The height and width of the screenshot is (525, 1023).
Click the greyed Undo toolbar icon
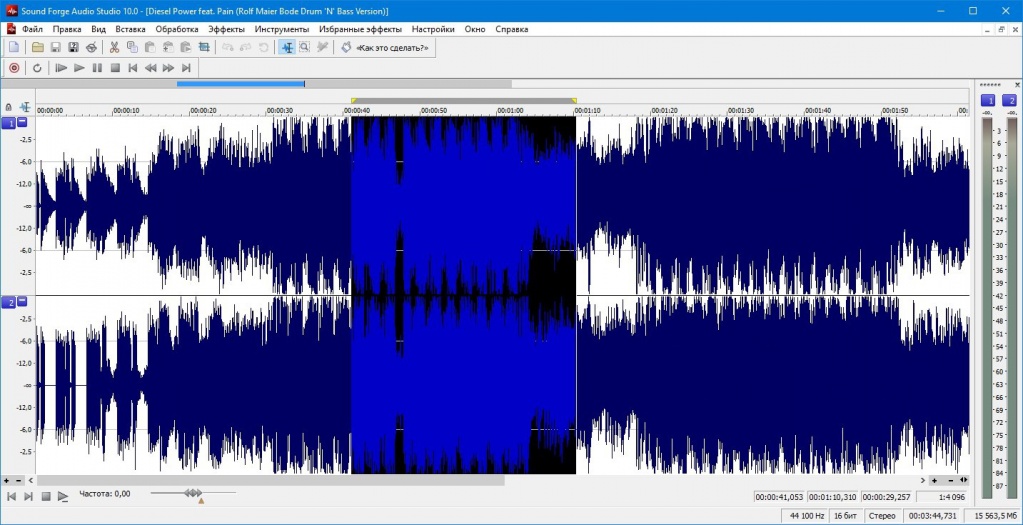[228, 47]
